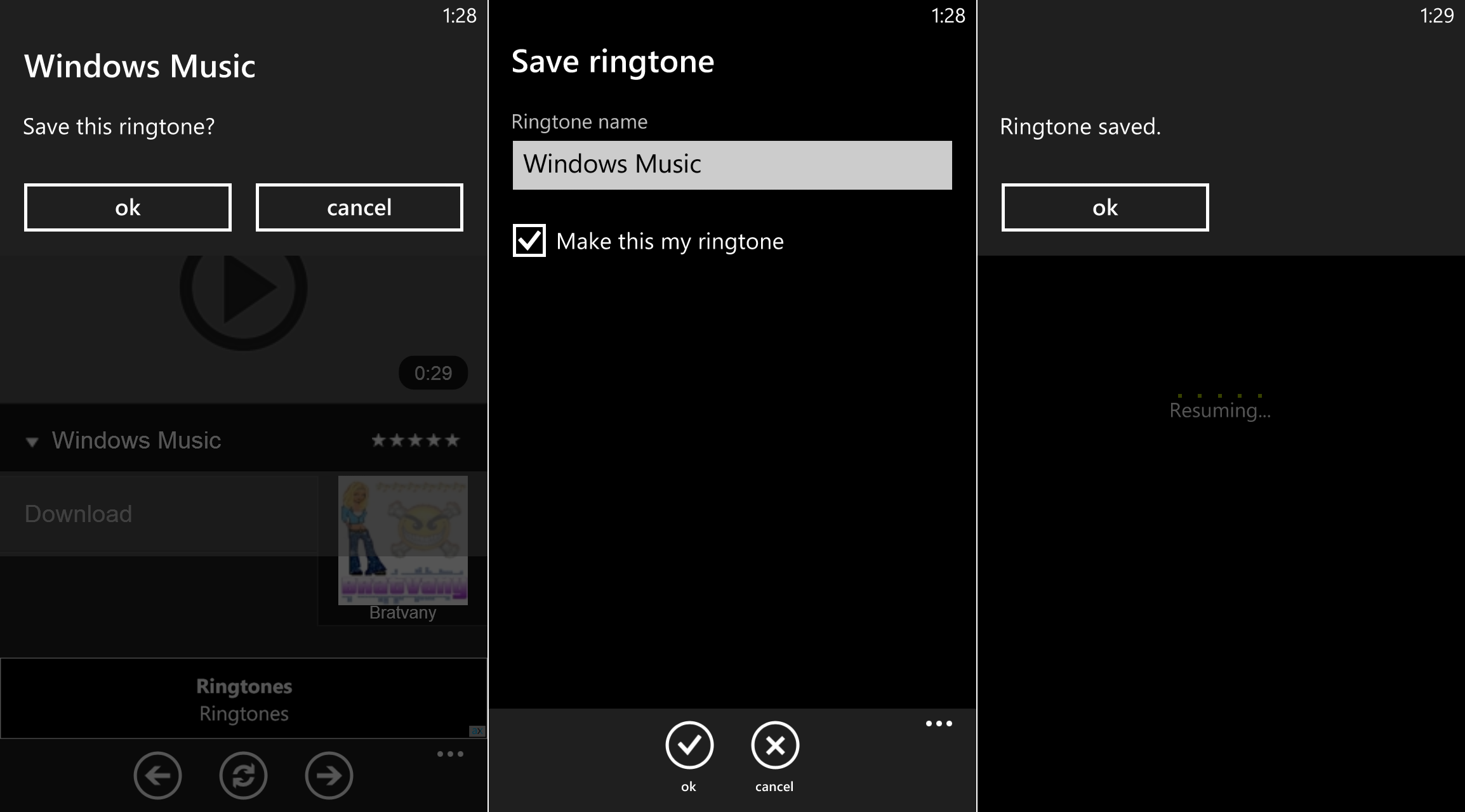Click the Bratvany label

pyautogui.click(x=403, y=613)
